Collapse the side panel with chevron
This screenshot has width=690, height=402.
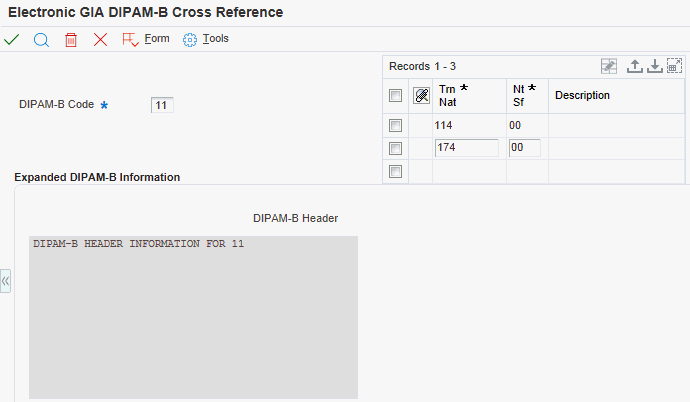pos(5,281)
